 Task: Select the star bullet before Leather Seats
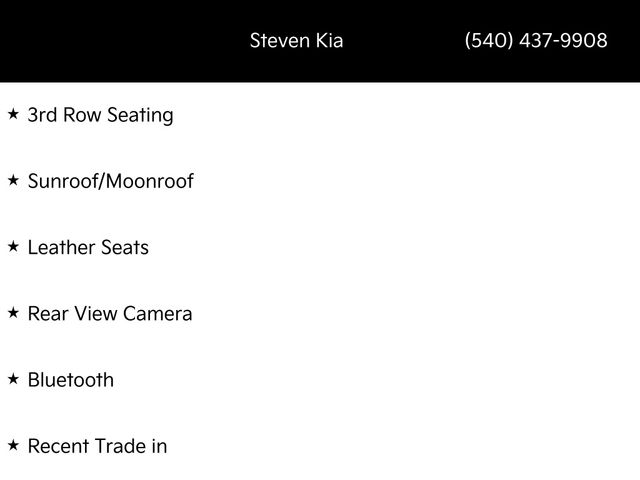coord(13,247)
